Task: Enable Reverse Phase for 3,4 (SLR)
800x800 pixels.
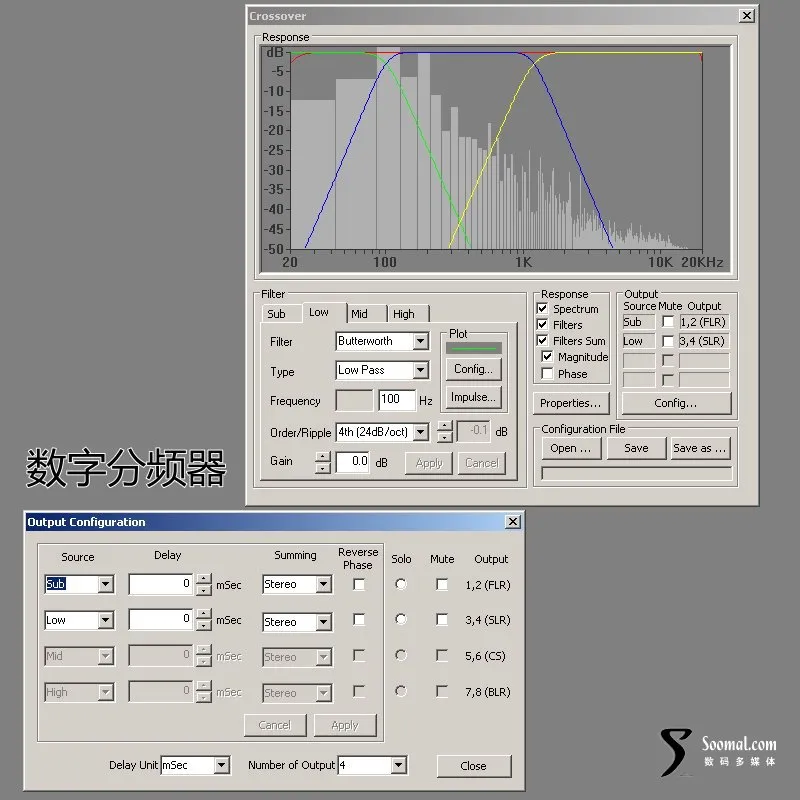Action: pyautogui.click(x=359, y=619)
